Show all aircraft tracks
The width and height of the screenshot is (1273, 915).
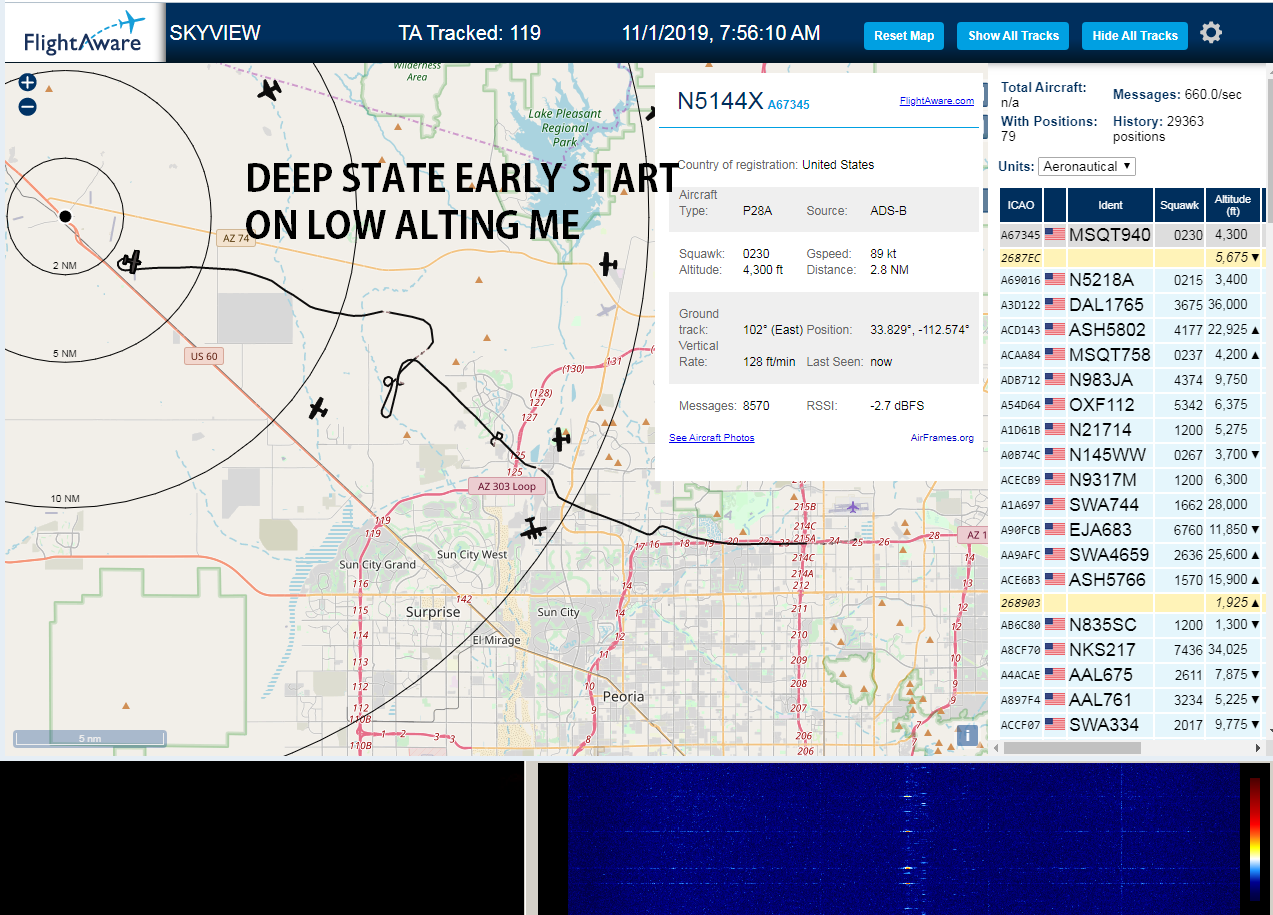pyautogui.click(x=1013, y=36)
